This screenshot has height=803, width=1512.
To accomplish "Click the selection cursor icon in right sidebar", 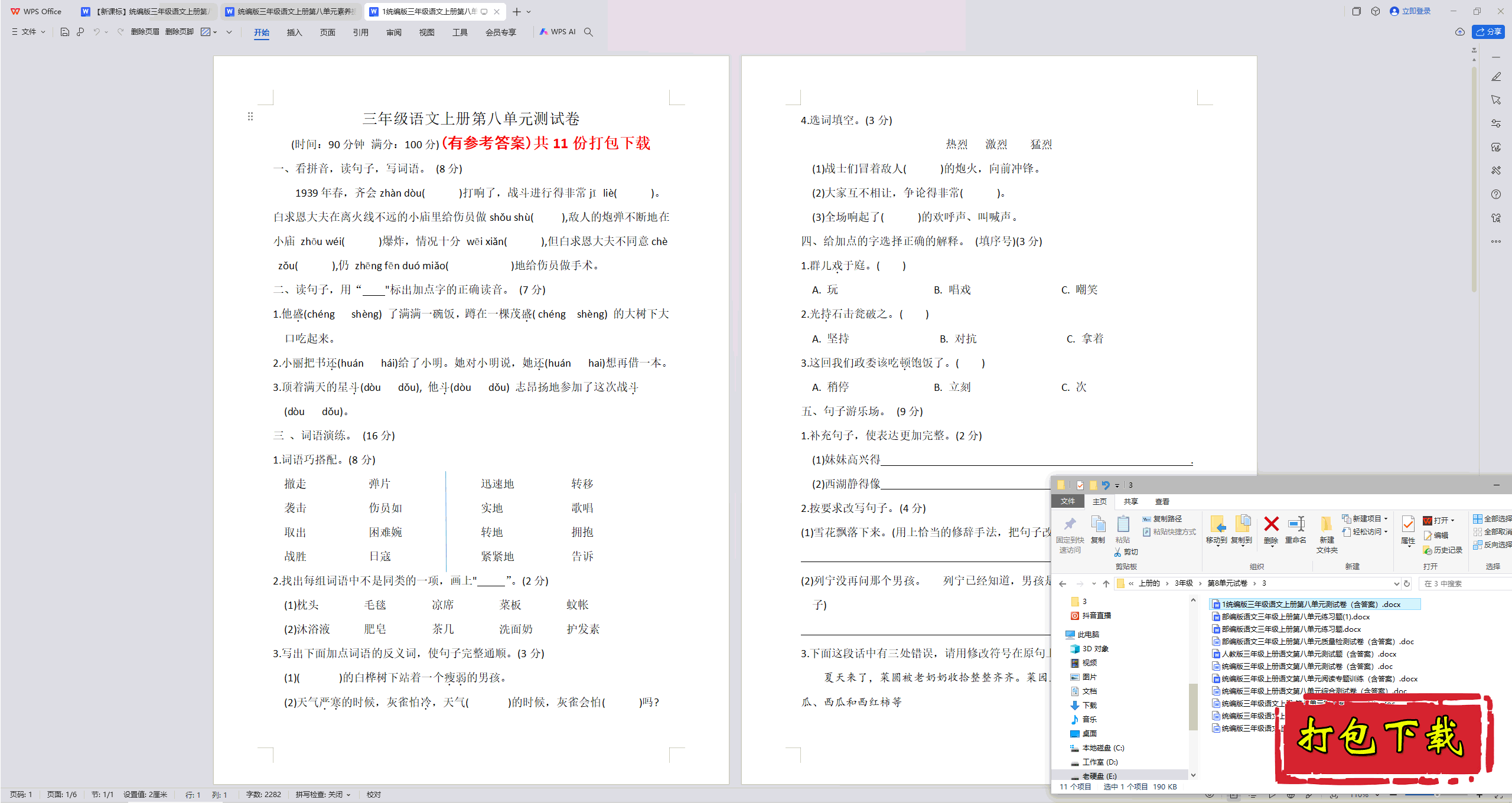I will [1496, 100].
